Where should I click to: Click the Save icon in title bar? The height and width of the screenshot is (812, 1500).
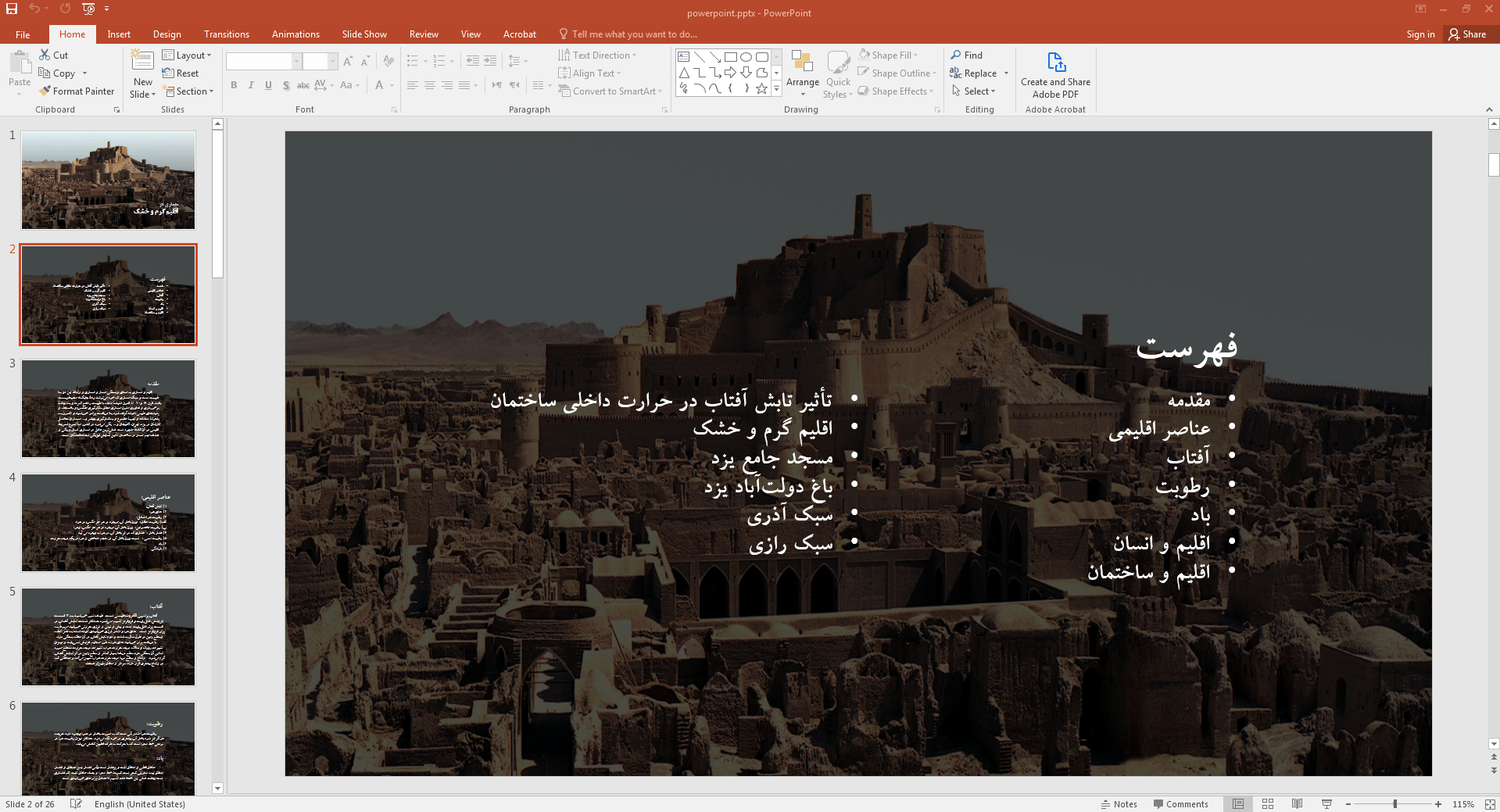coord(12,9)
